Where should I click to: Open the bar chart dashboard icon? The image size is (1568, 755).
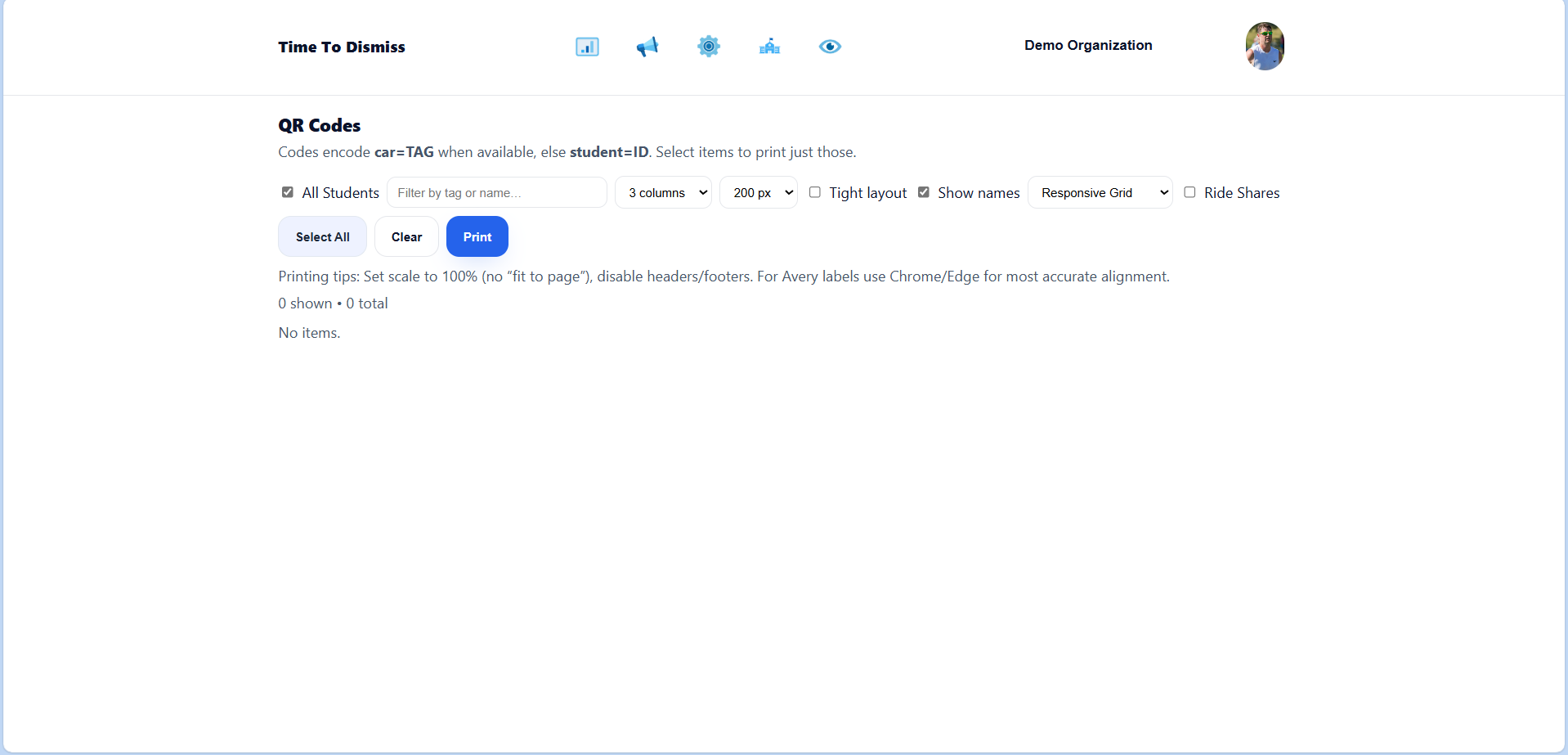click(587, 47)
